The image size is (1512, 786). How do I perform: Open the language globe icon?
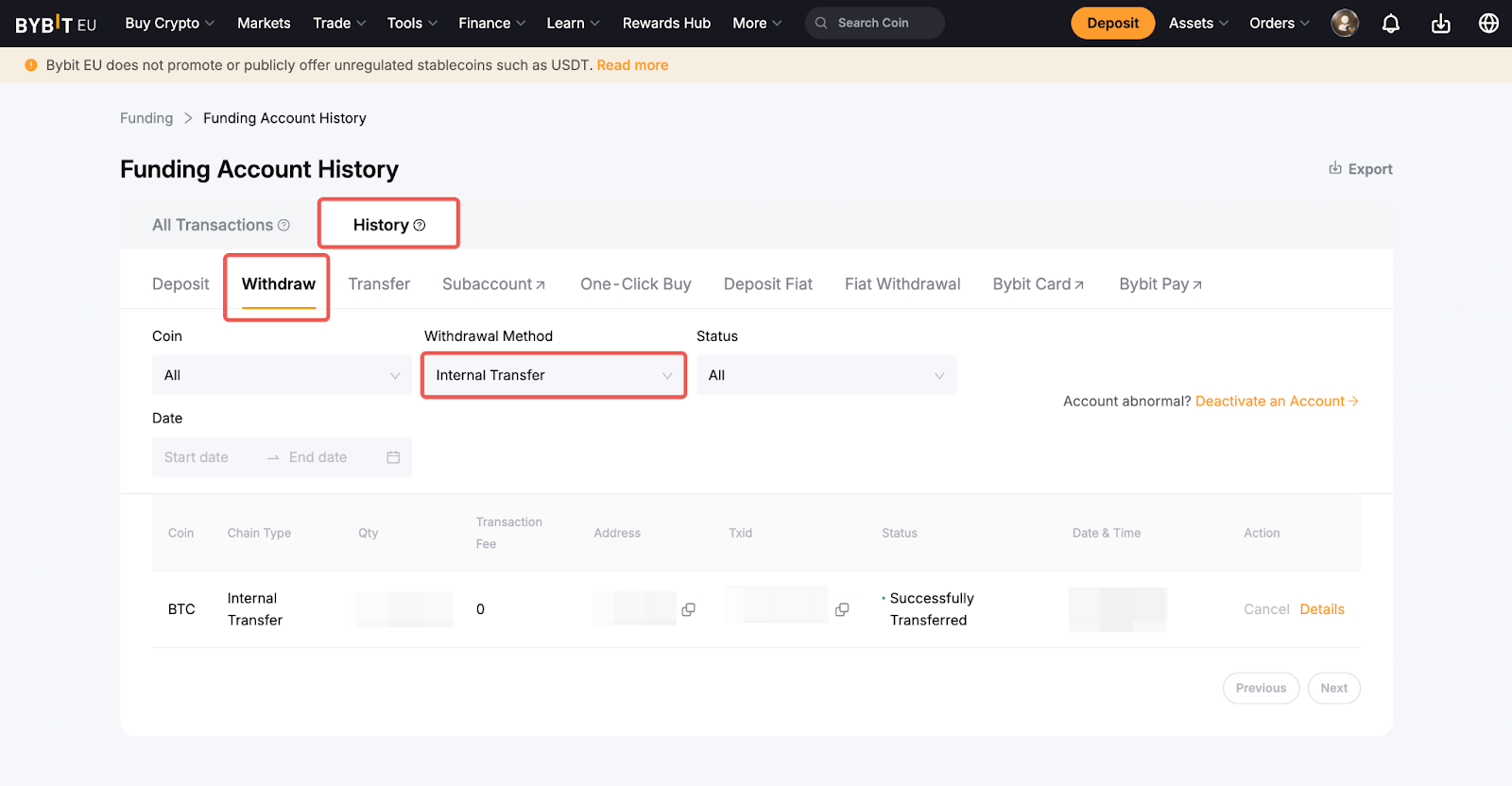(x=1488, y=24)
